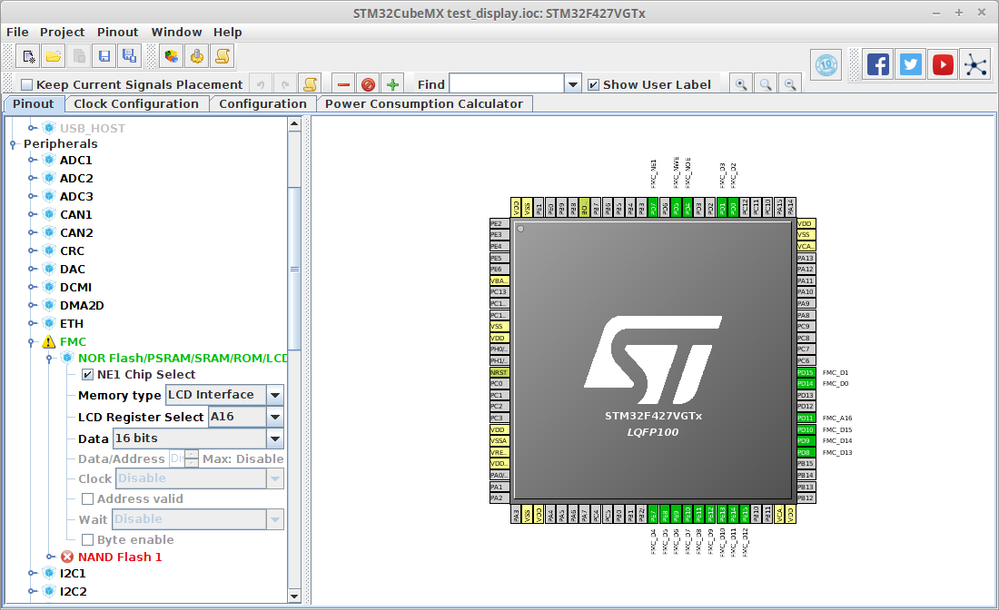Click the scroll icon beside redo arrow

click(x=310, y=84)
